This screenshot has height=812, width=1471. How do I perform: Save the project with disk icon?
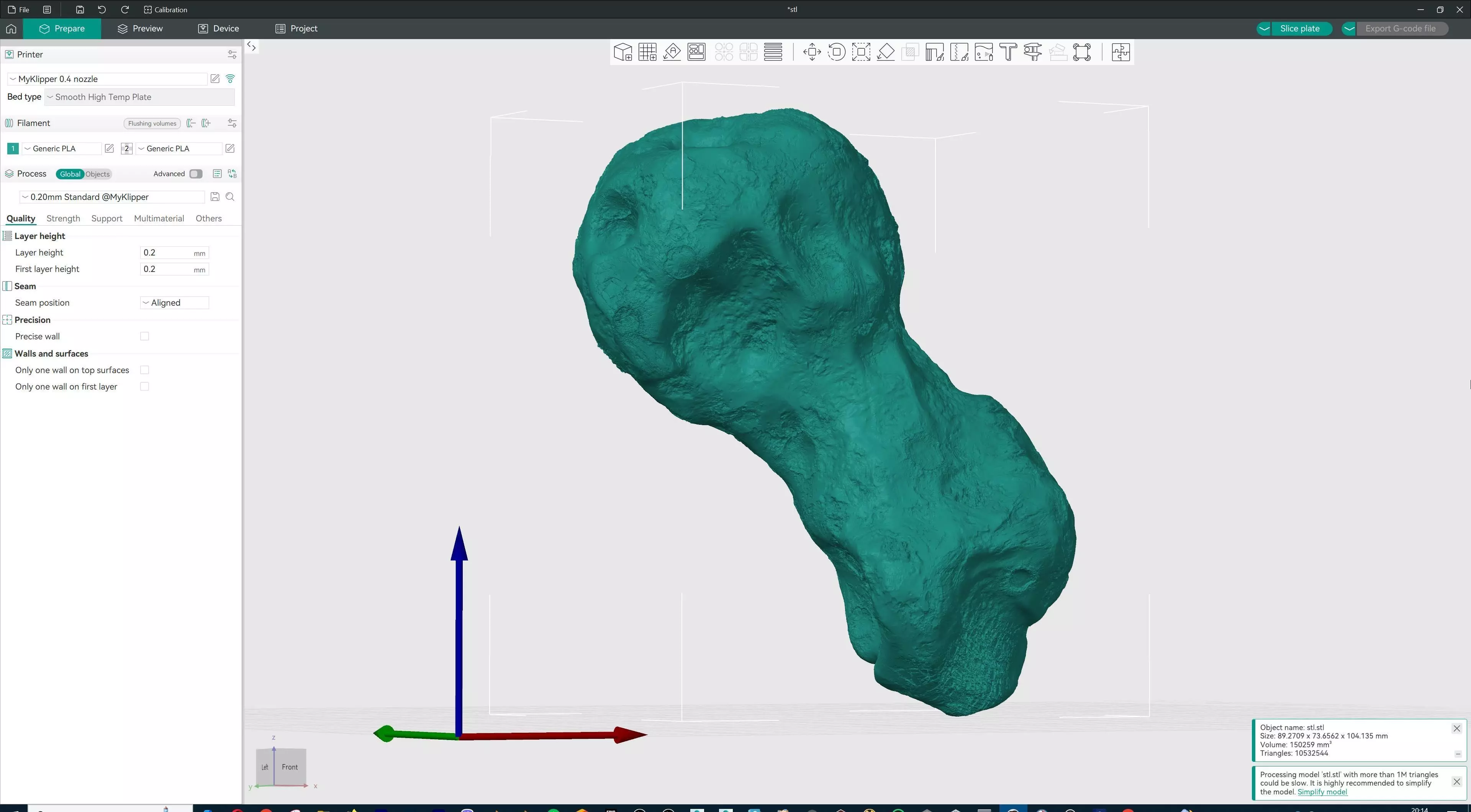pos(80,10)
